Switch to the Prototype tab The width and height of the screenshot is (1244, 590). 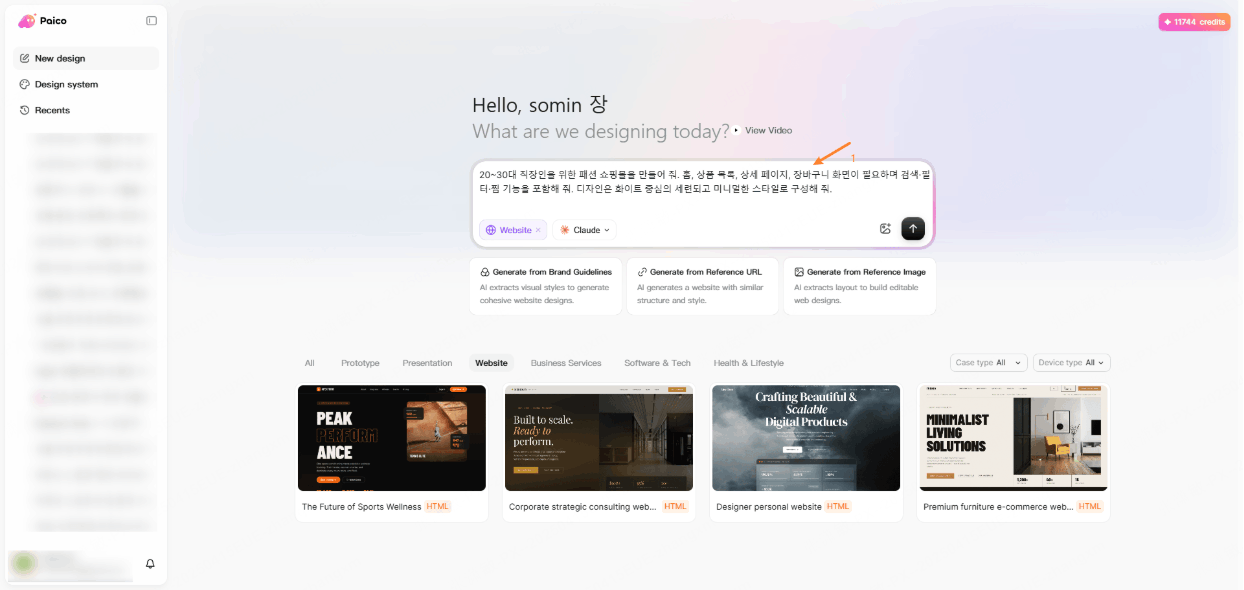pyautogui.click(x=360, y=363)
